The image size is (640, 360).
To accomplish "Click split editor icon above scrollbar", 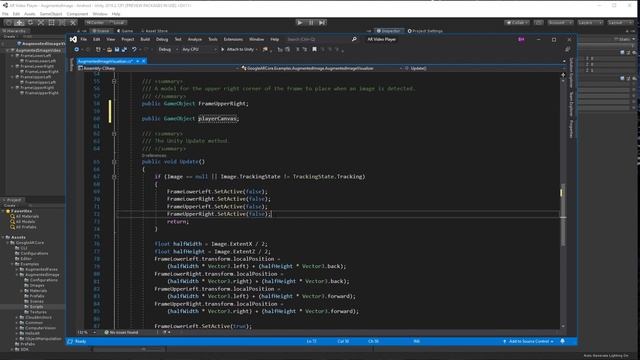I will [563, 75].
